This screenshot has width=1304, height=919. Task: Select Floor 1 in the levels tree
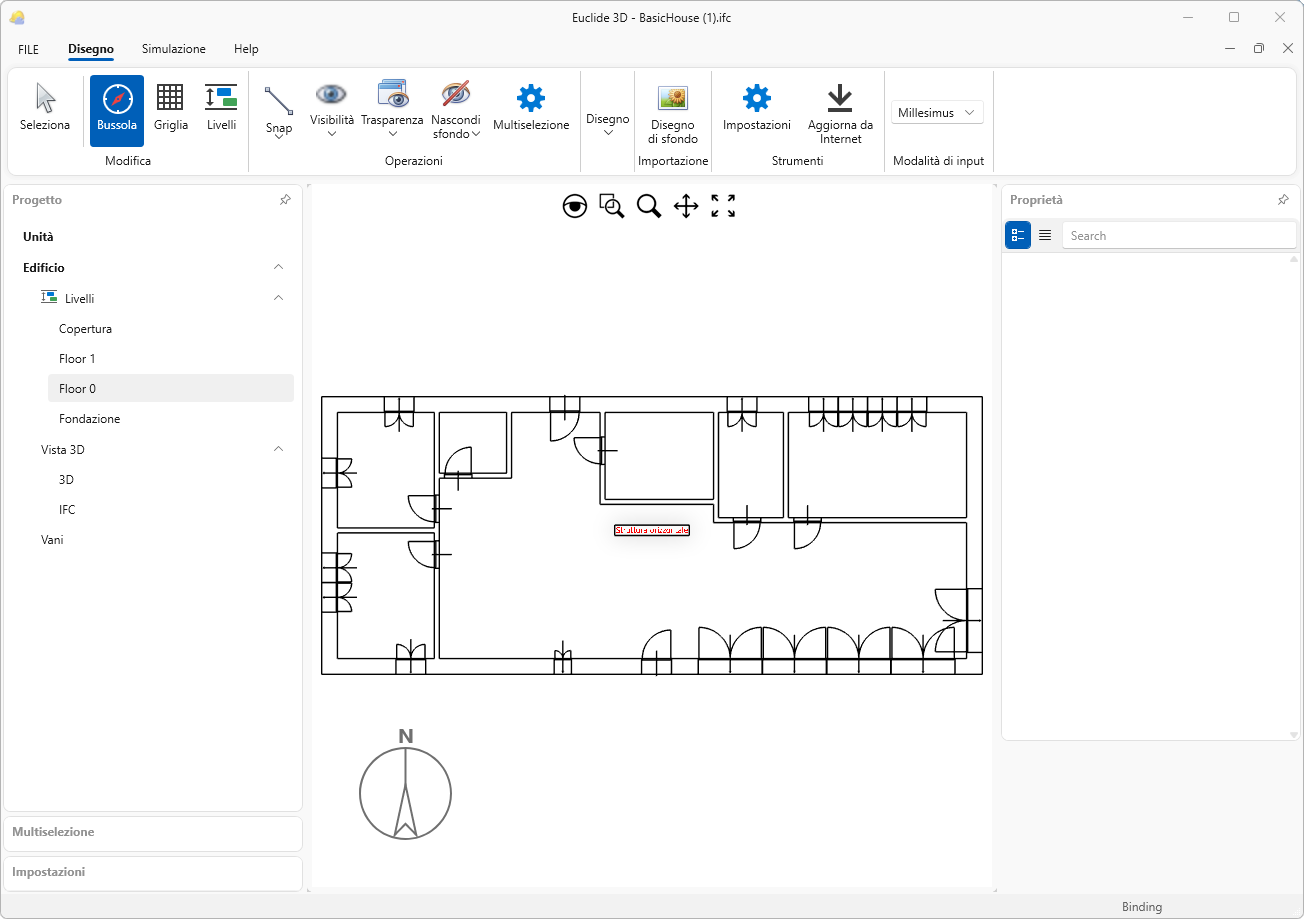(77, 358)
